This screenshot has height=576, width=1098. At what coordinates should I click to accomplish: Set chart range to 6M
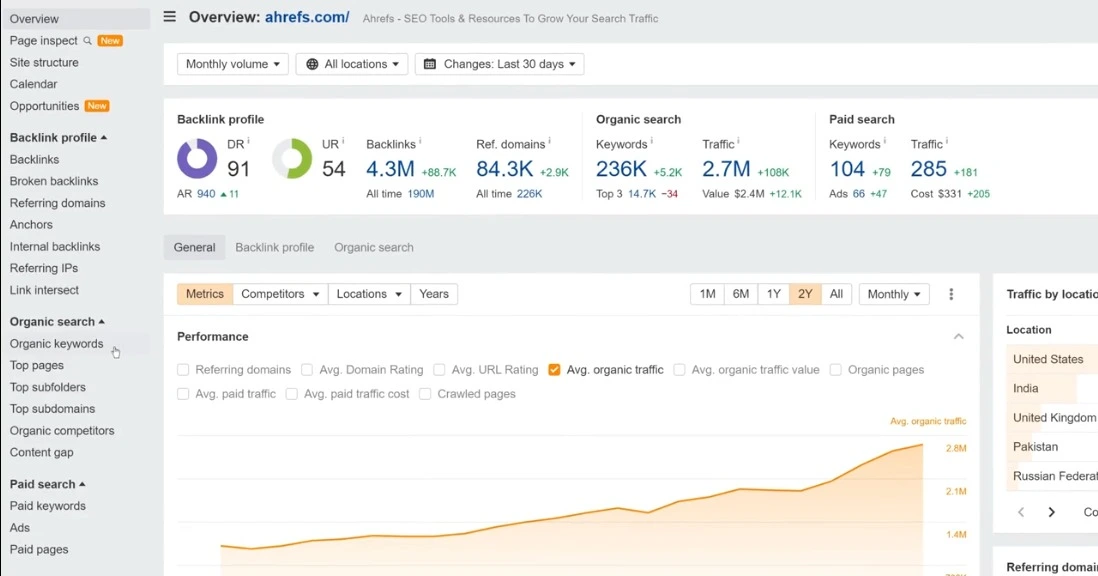tap(741, 294)
